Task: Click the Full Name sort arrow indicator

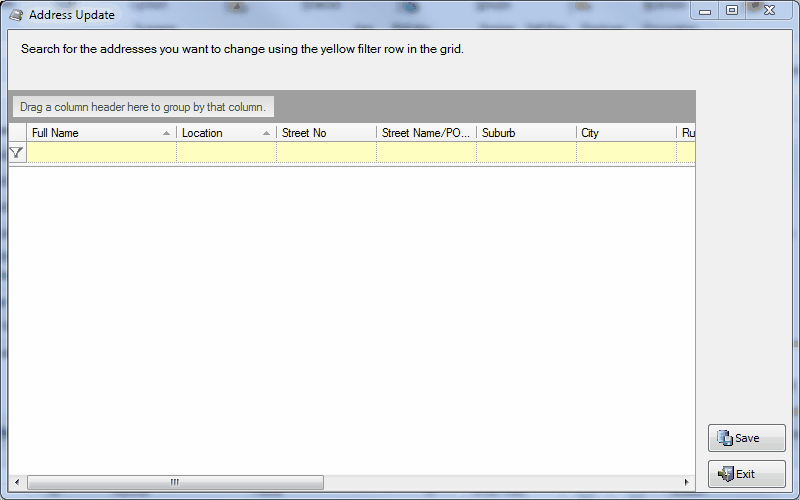Action: pos(166,133)
